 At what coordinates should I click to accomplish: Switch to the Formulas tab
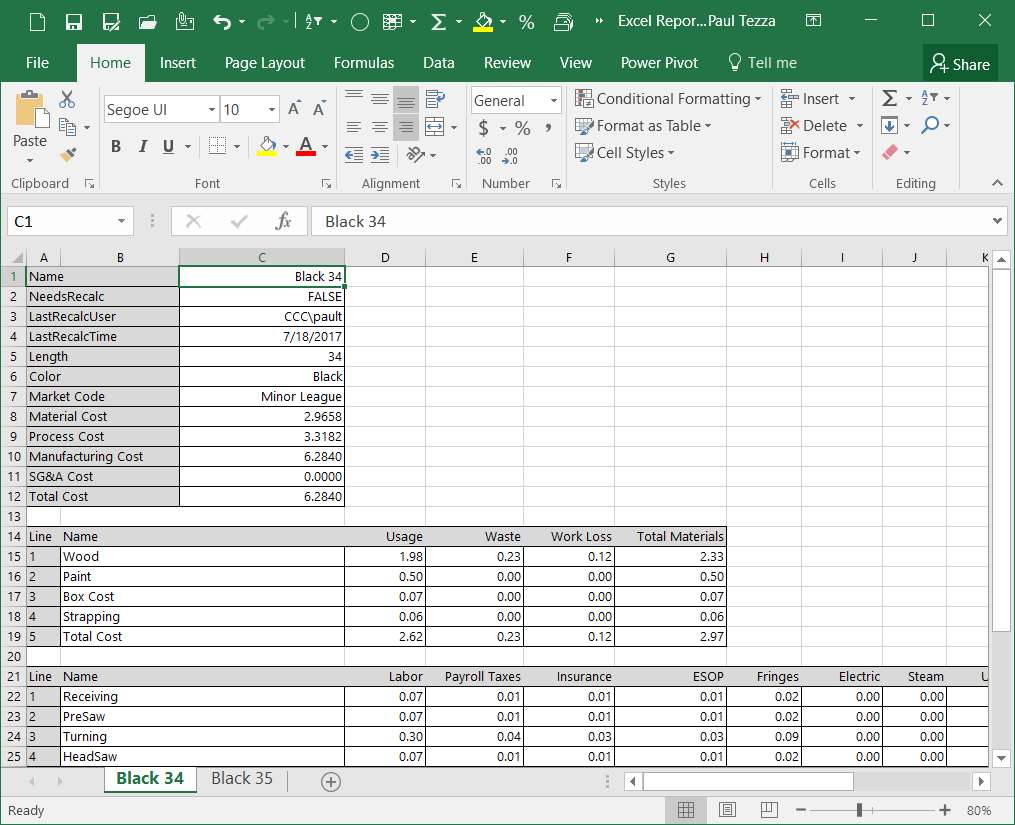[364, 63]
